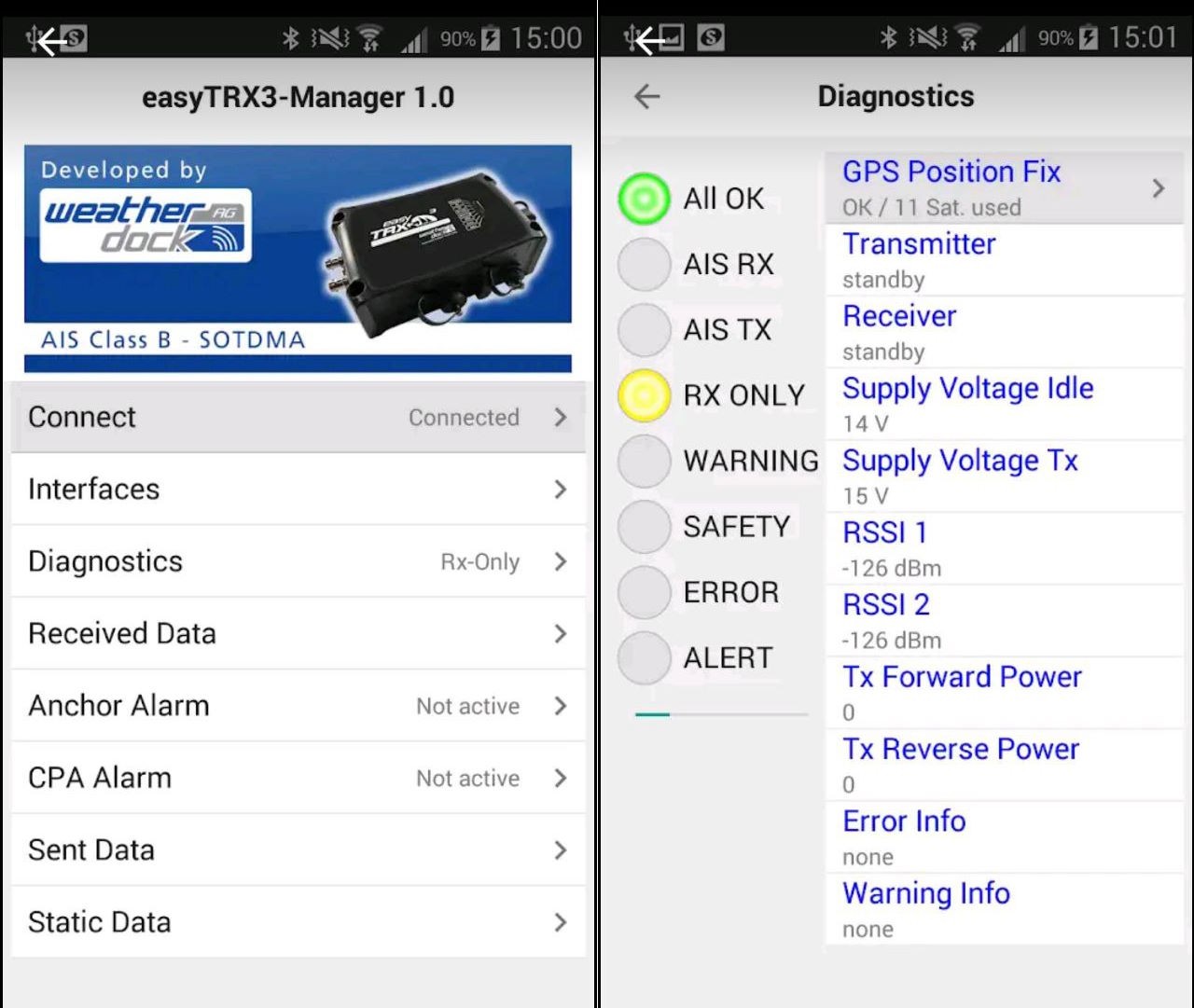Click the Rx-Only status text
The height and width of the screenshot is (1008, 1194).
tap(480, 562)
